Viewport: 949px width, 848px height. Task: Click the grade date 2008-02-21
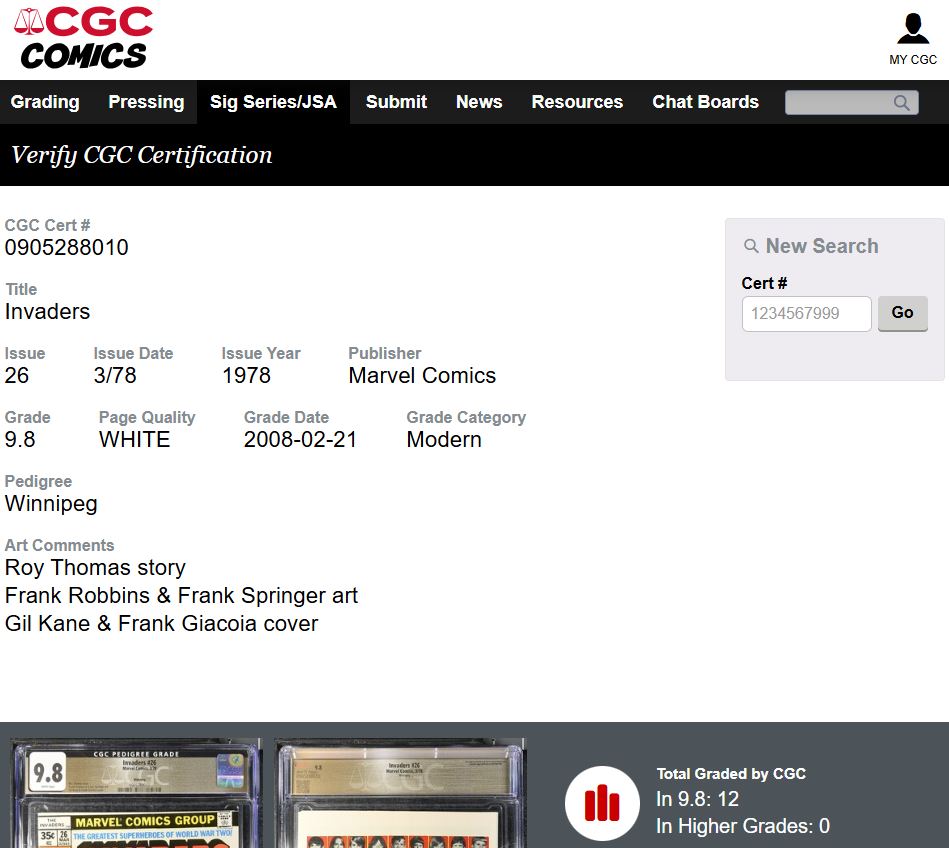point(300,440)
